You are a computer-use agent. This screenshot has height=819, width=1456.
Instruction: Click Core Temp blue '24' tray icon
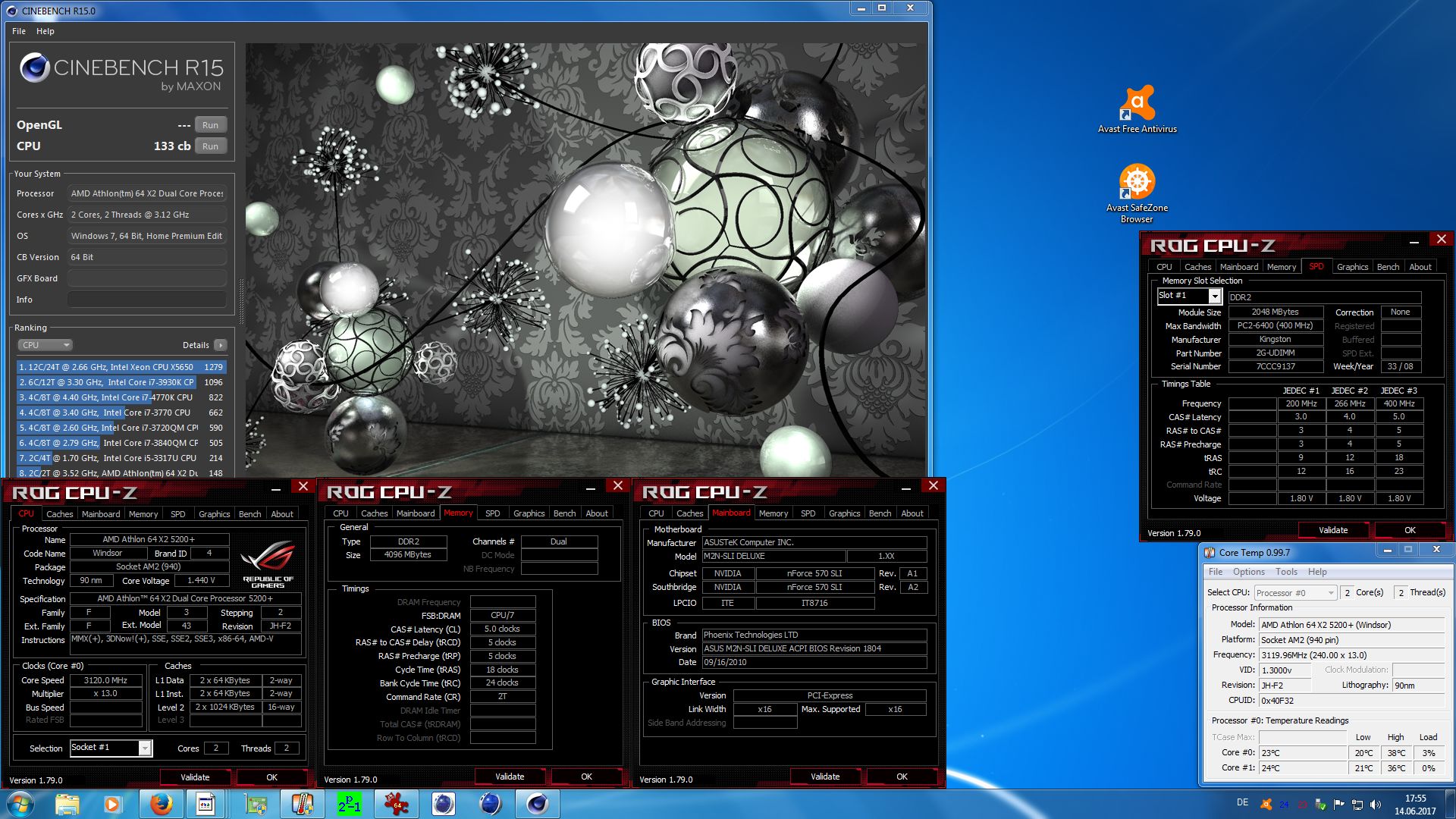(x=1284, y=805)
